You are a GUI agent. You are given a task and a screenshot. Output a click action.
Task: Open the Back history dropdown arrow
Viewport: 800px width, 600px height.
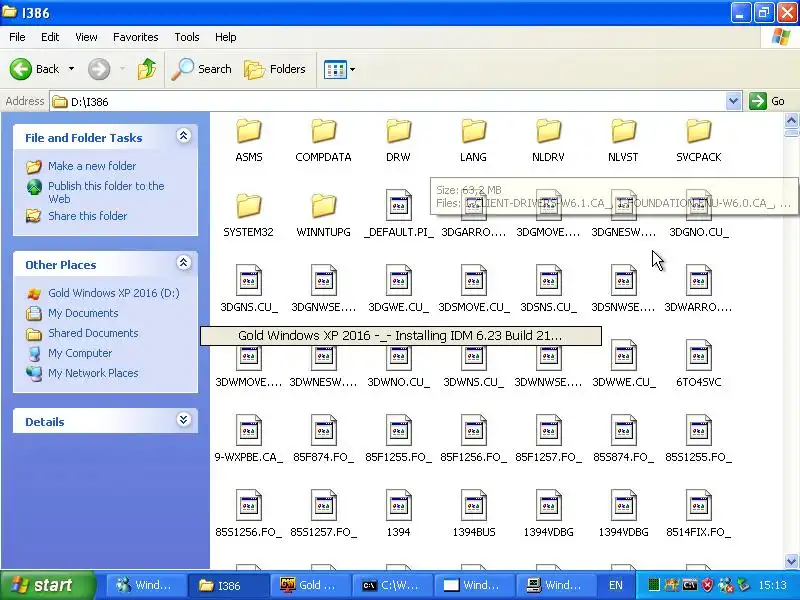(71, 69)
